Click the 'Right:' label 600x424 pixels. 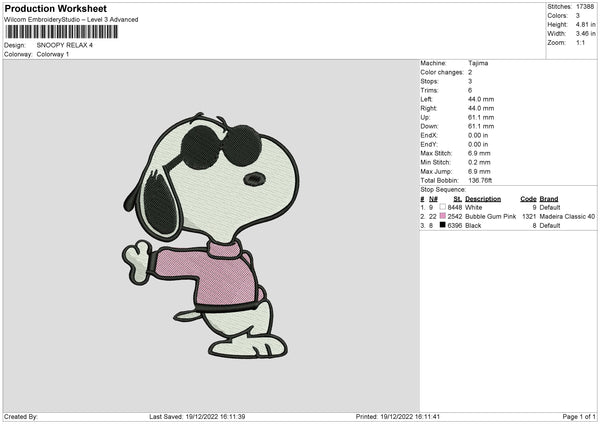[x=429, y=108]
